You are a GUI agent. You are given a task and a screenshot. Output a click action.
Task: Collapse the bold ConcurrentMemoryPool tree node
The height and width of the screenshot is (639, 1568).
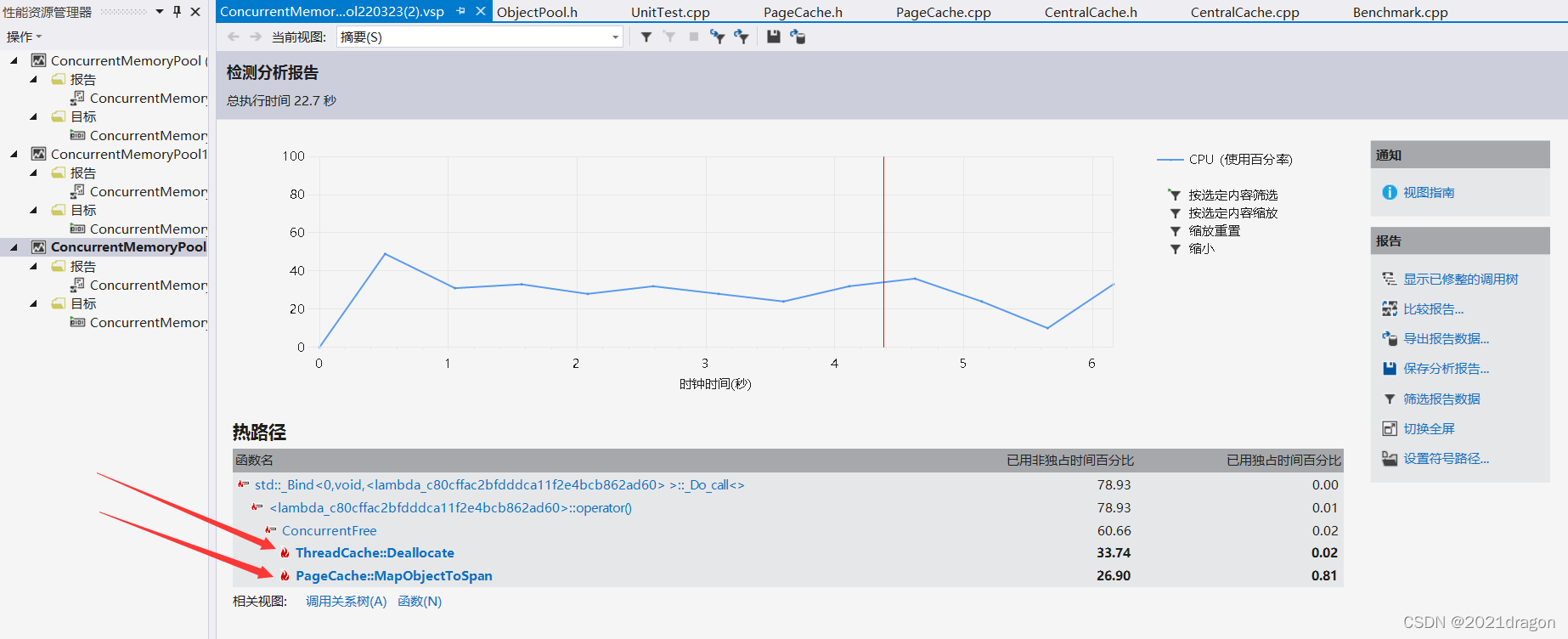14,247
